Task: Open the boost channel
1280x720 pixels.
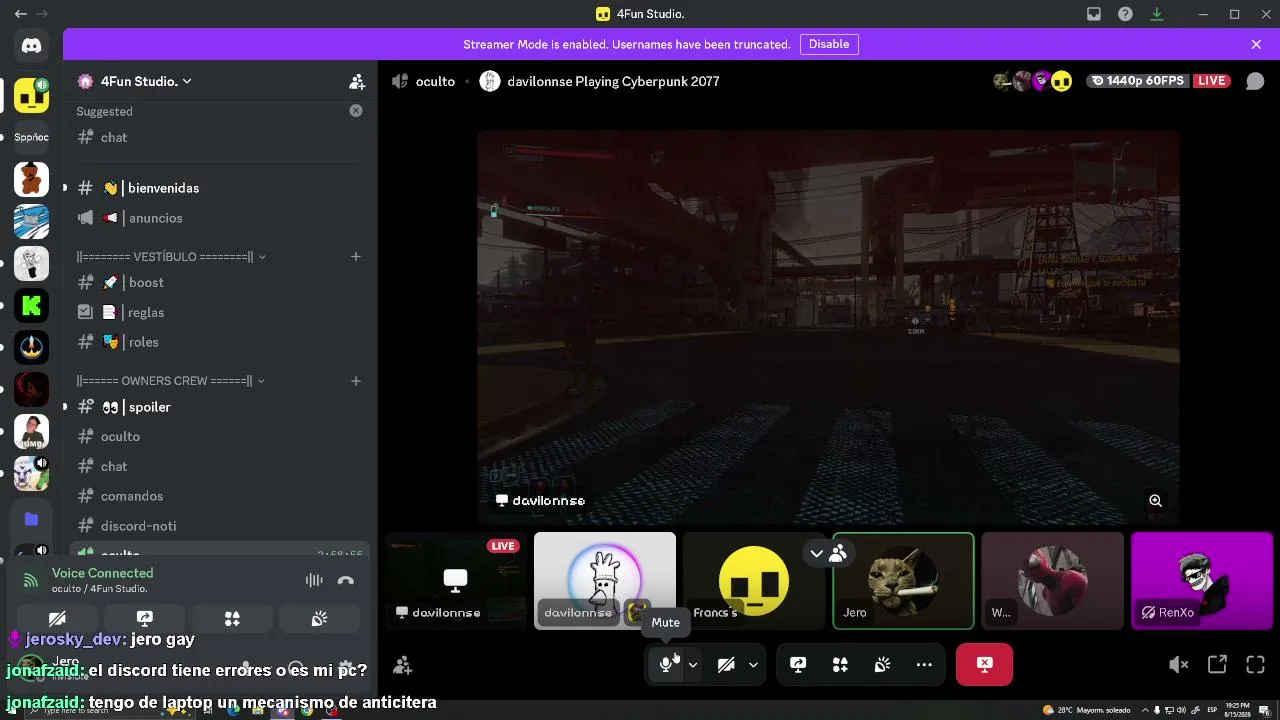Action: [x=220, y=282]
